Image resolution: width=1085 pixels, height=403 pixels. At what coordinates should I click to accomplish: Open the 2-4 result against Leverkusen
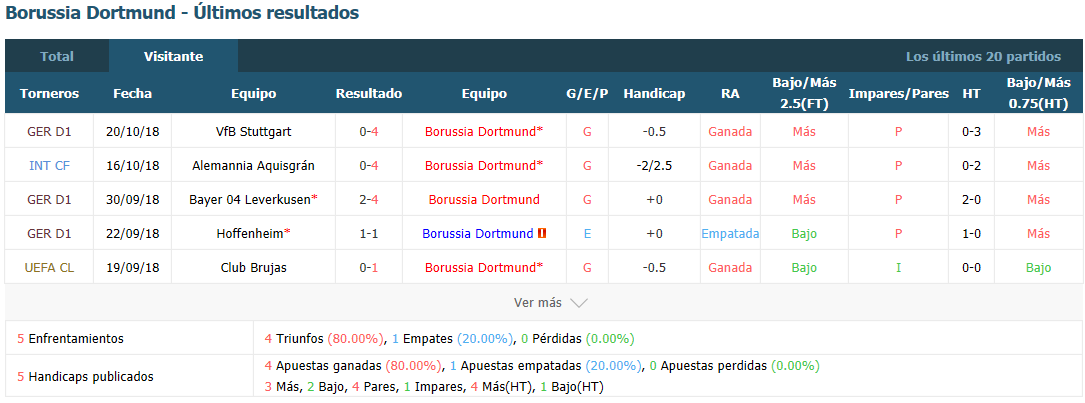tap(369, 199)
